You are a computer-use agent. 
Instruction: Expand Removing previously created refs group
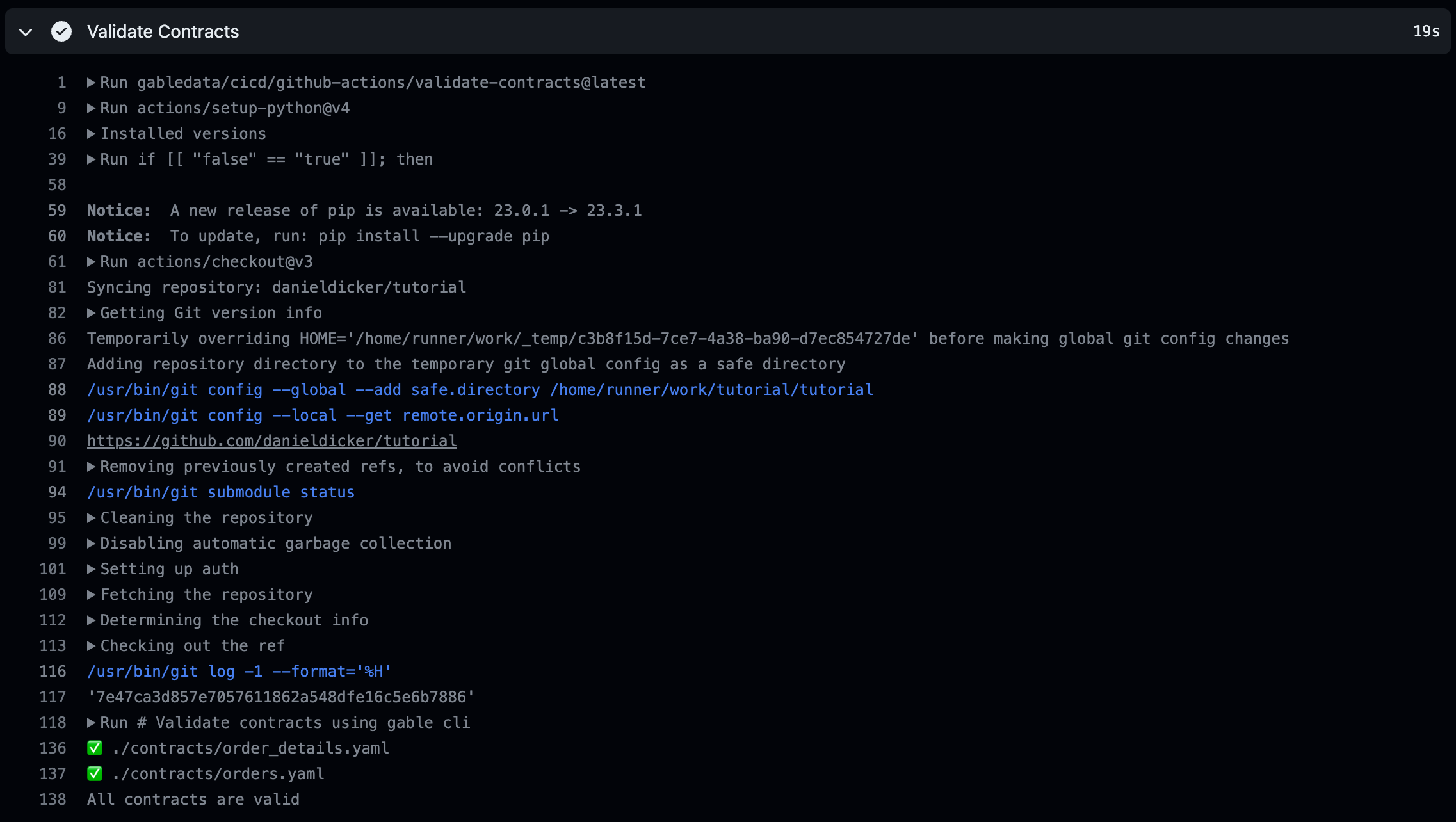coord(91,467)
